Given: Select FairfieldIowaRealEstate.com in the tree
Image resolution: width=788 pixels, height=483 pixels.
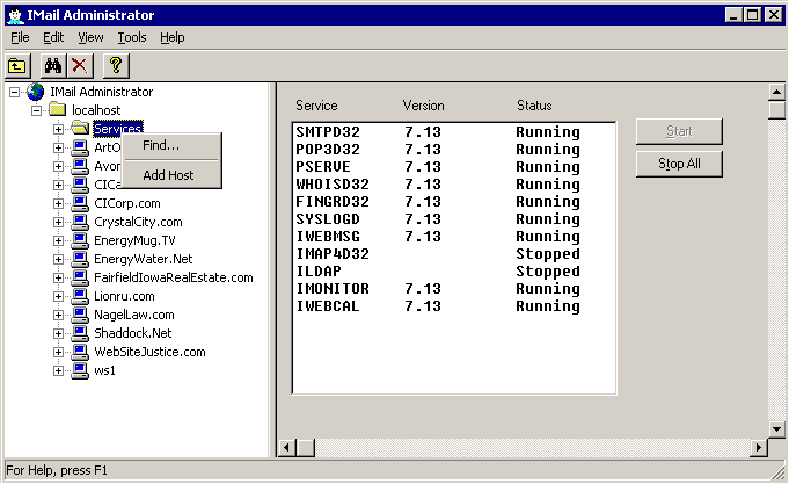Looking at the screenshot, I should 173,278.
